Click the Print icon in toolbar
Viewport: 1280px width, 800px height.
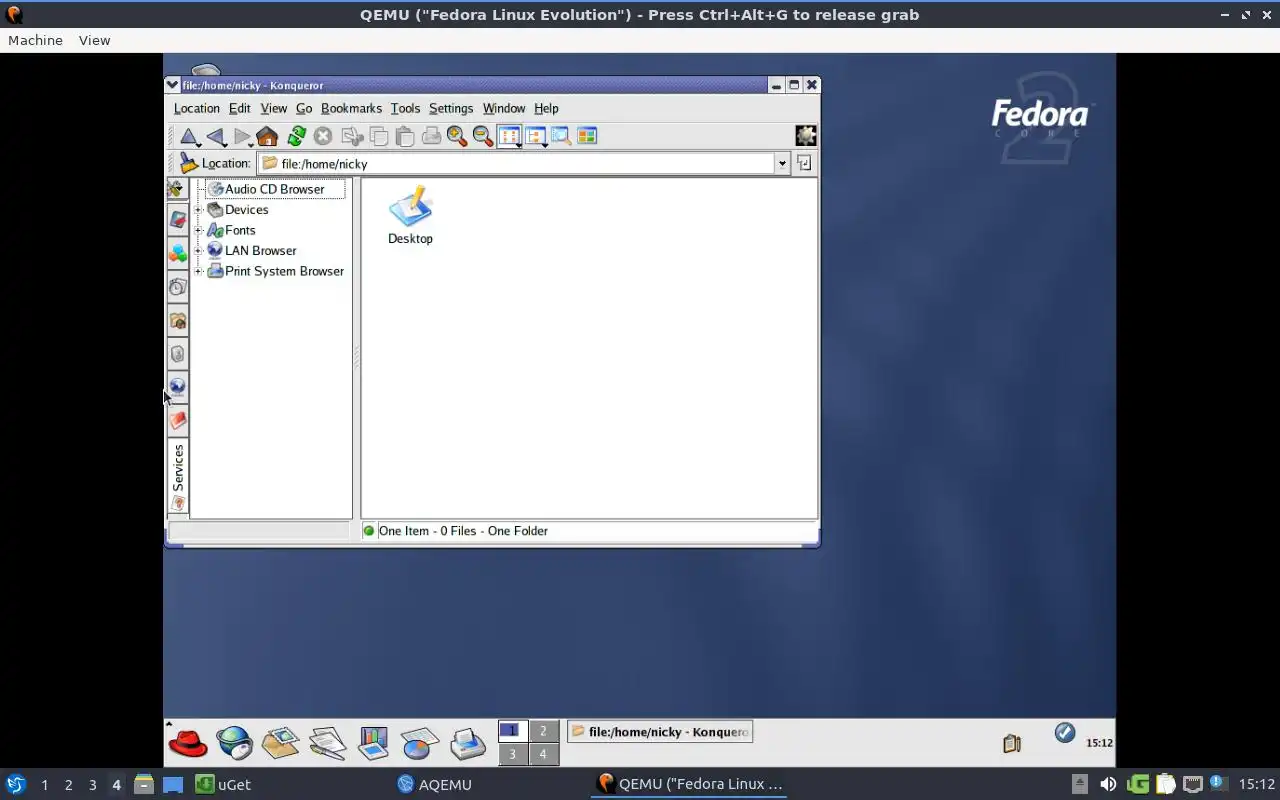[431, 136]
